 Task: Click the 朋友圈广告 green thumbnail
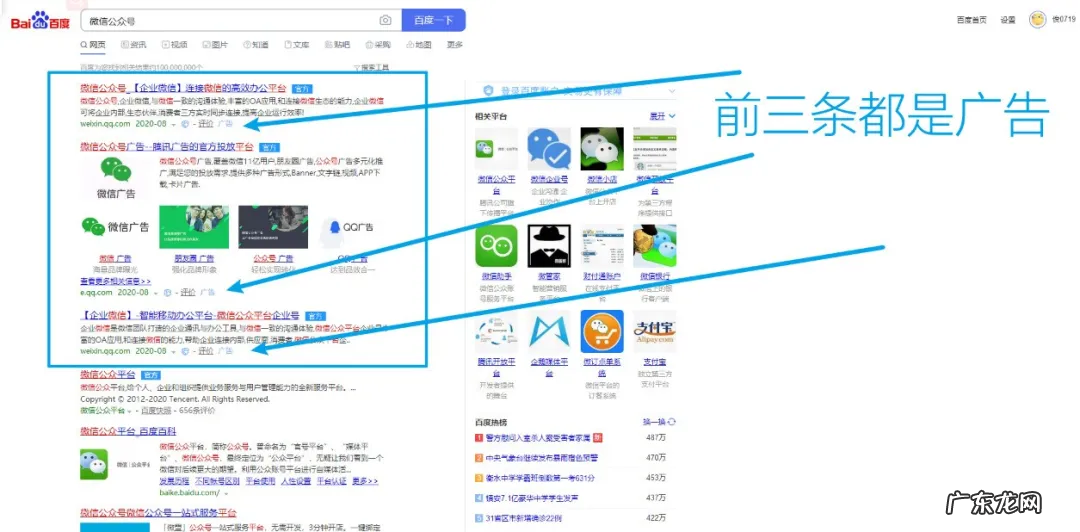194,227
